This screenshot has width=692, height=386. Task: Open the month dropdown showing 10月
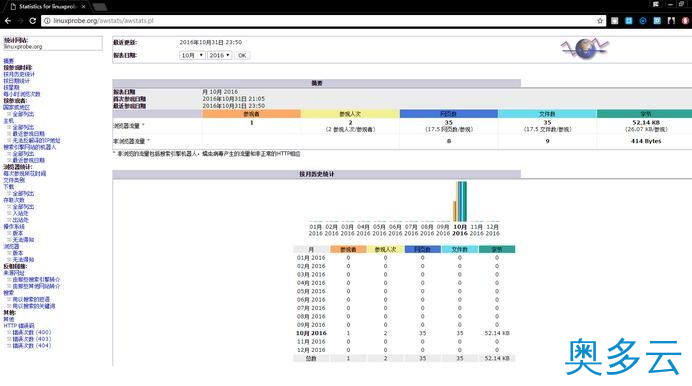[x=192, y=56]
